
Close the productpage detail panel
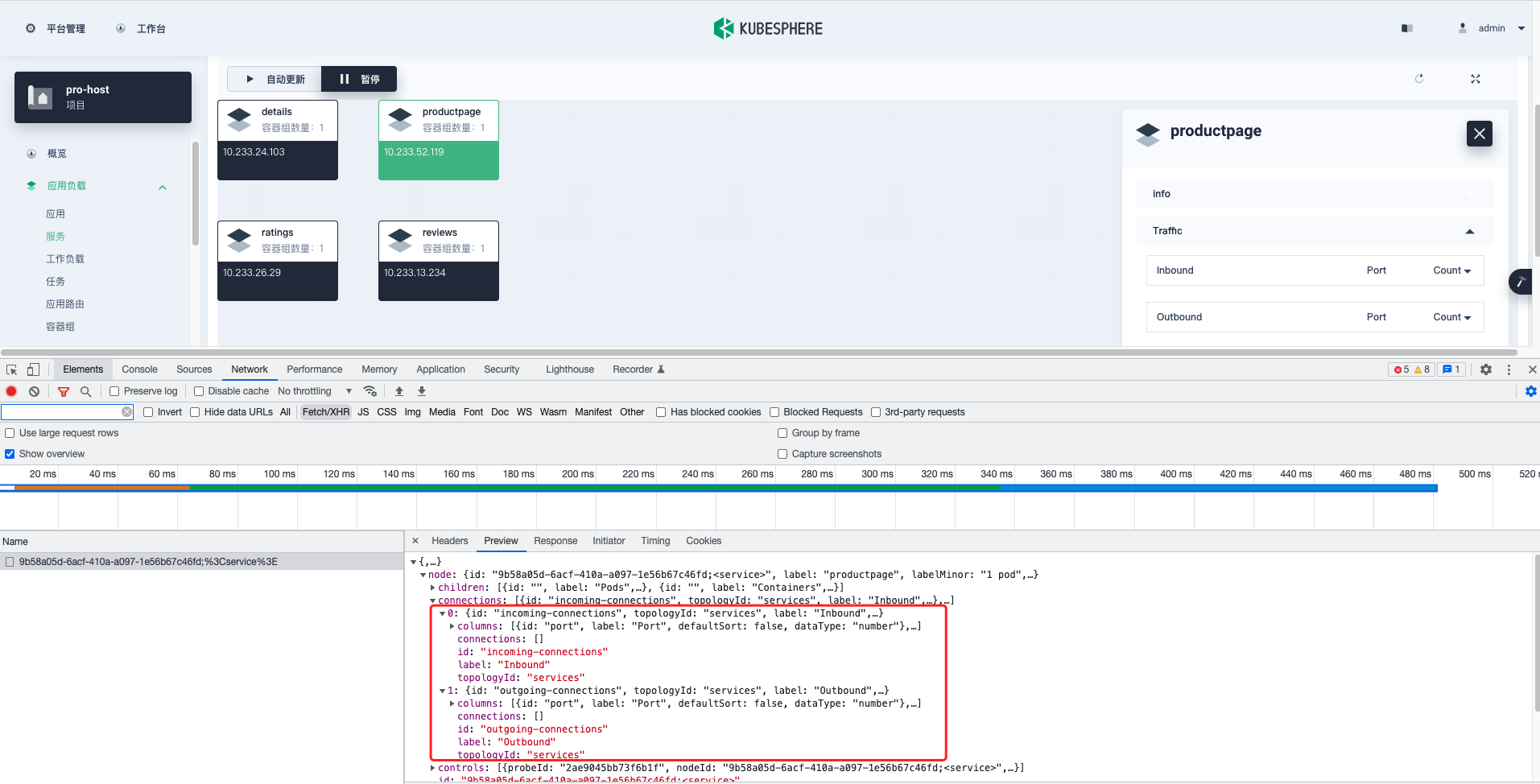[x=1480, y=134]
